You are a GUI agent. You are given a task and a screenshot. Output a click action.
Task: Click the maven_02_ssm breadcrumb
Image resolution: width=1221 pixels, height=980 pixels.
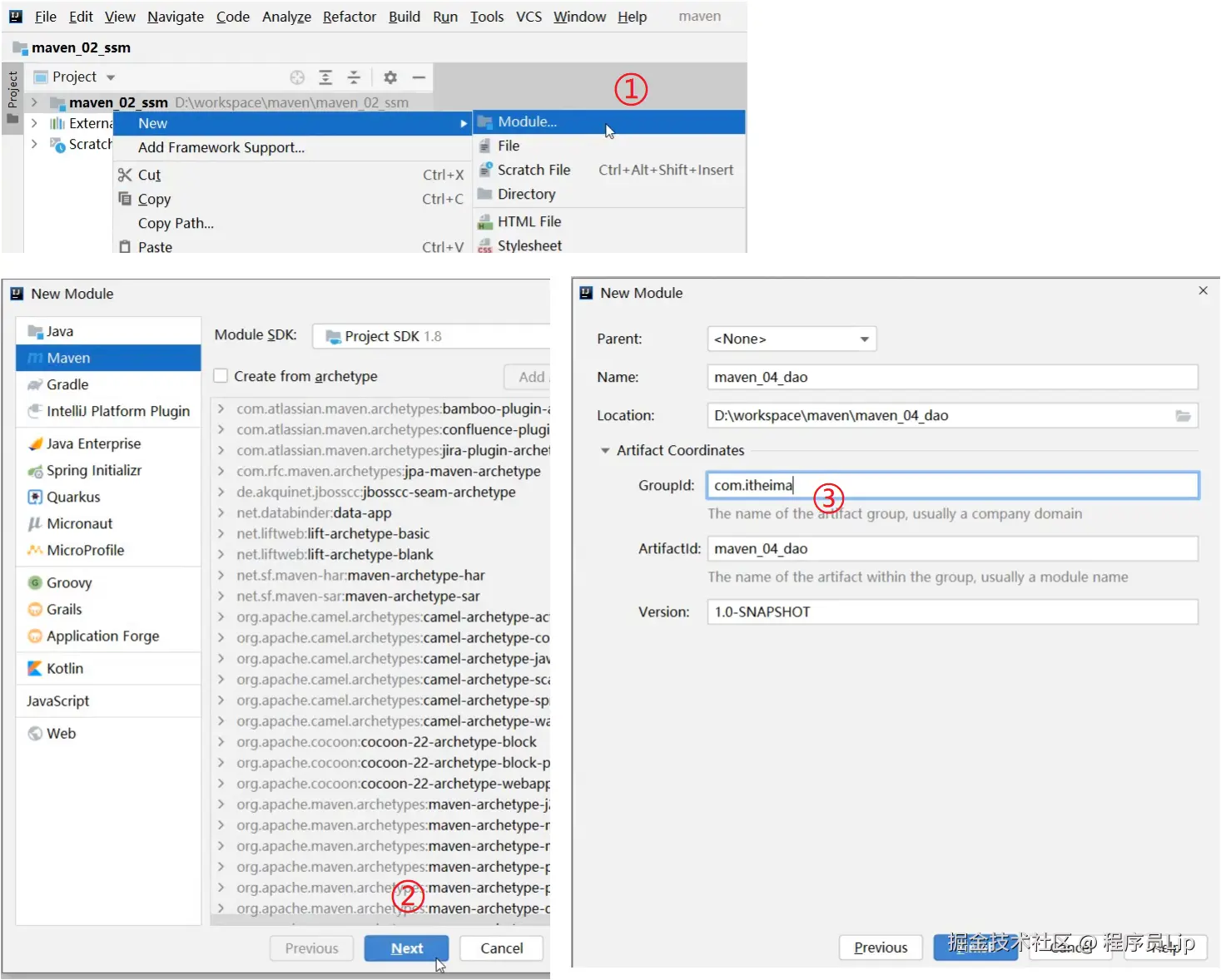pyautogui.click(x=72, y=48)
